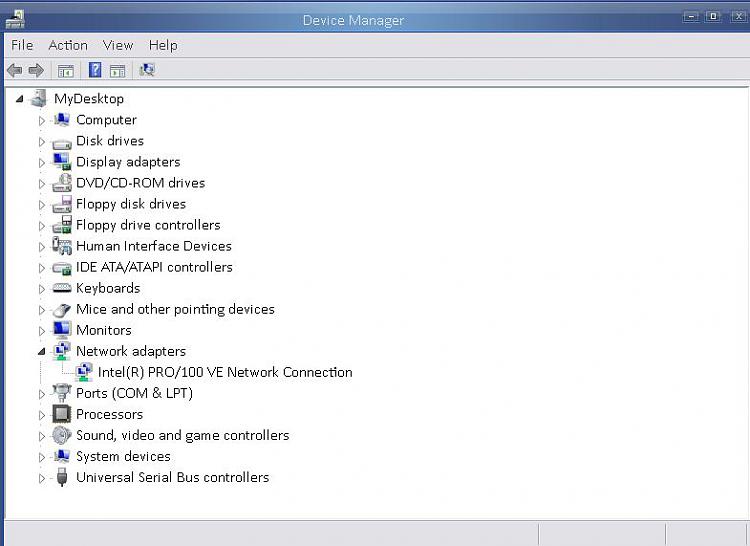Open the Action menu
Image resolution: width=750 pixels, height=546 pixels.
coord(68,45)
